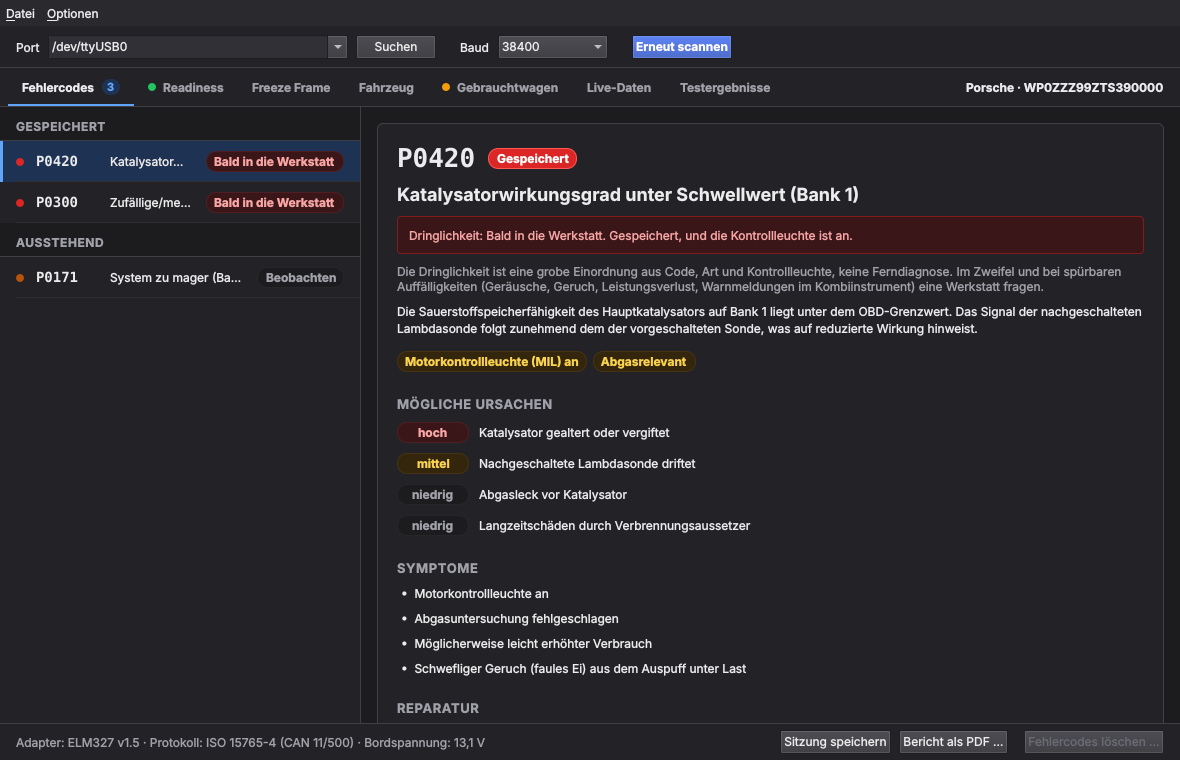This screenshot has width=1180, height=760.
Task: Click 'niedrig' badge beside Abgasleck vor Katalysator
Action: click(433, 494)
